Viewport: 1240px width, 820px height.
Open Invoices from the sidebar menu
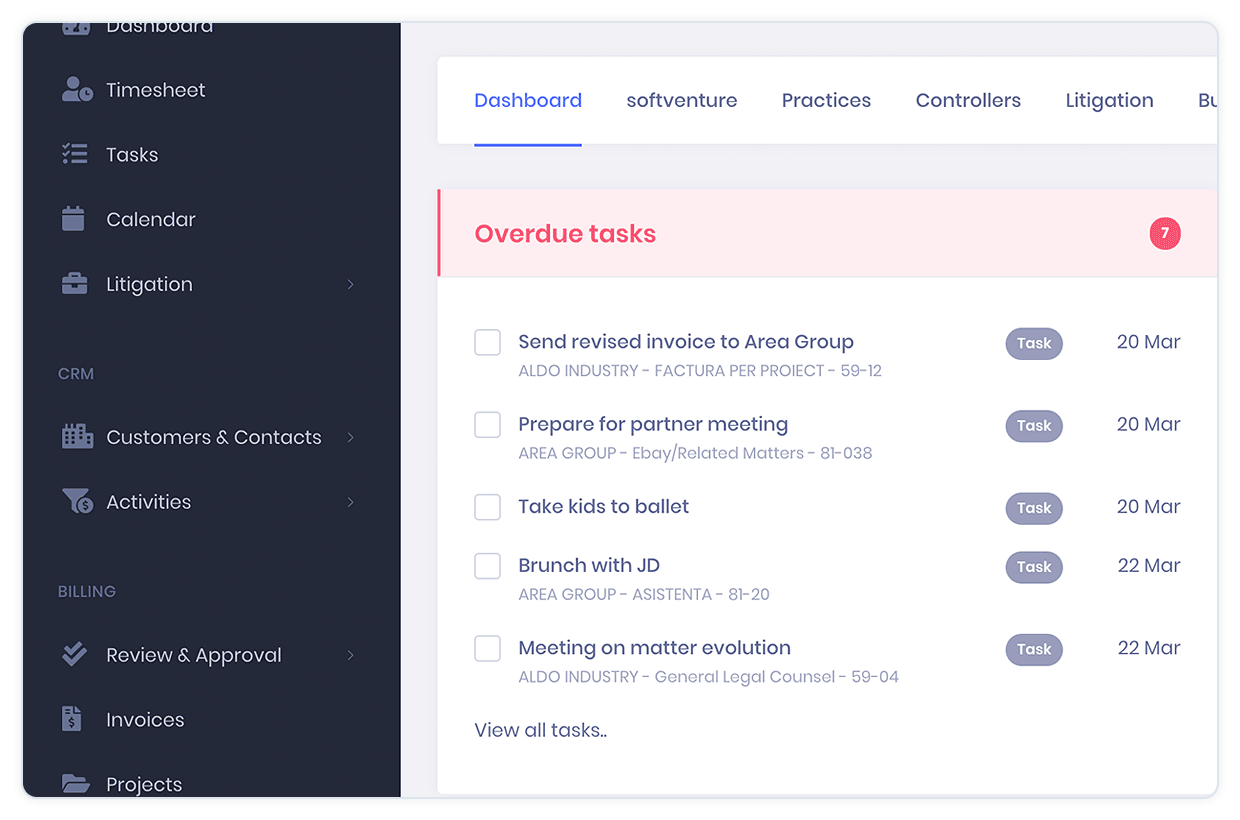pos(145,720)
